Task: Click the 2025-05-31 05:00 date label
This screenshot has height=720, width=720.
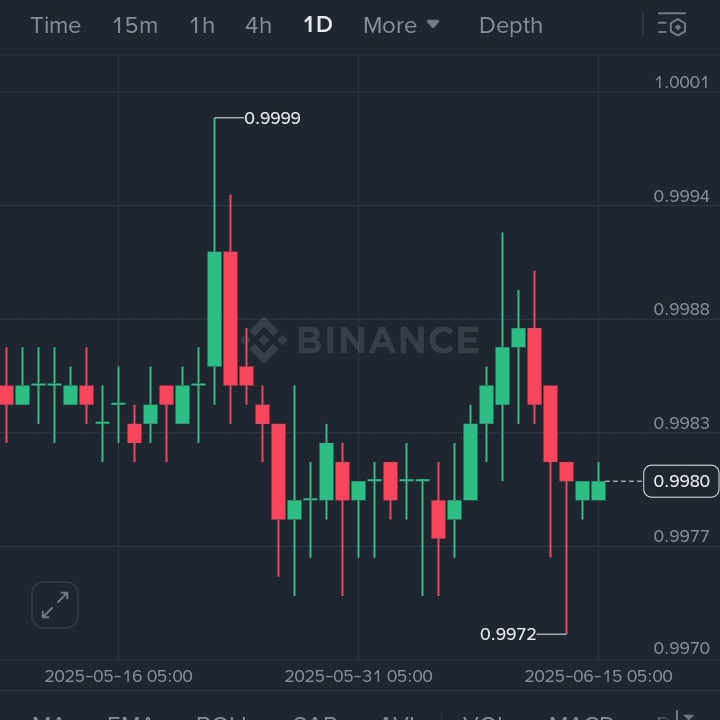Action: tap(358, 676)
